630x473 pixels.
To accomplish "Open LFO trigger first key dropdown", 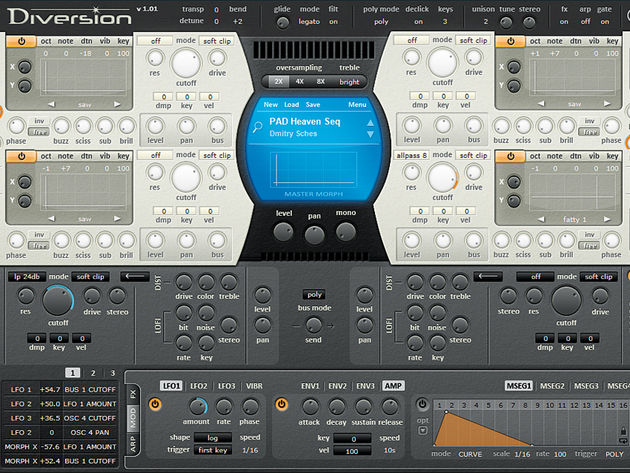I will [213, 450].
